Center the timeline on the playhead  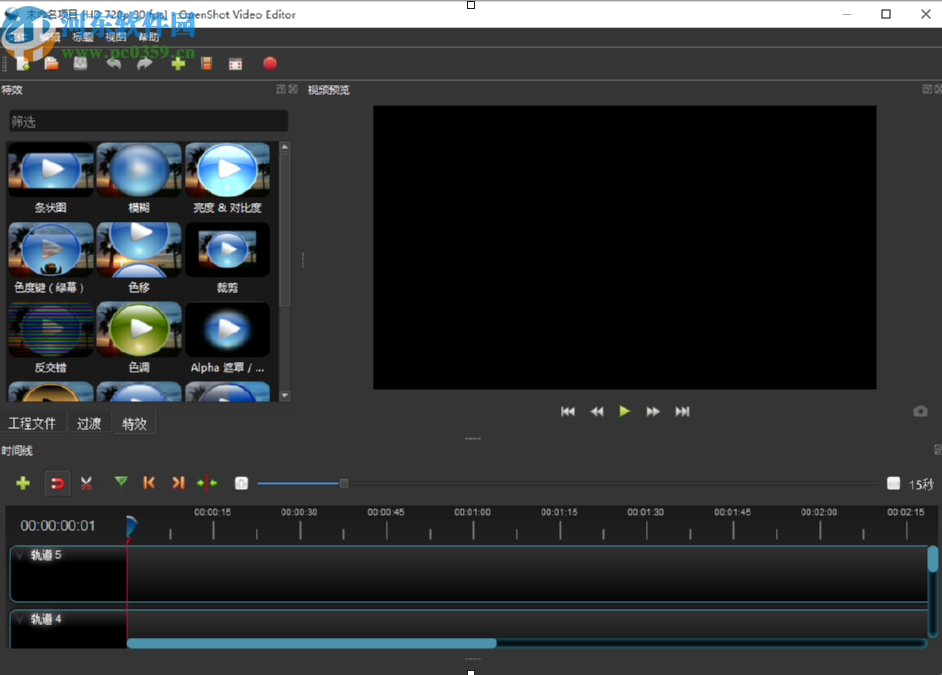207,483
